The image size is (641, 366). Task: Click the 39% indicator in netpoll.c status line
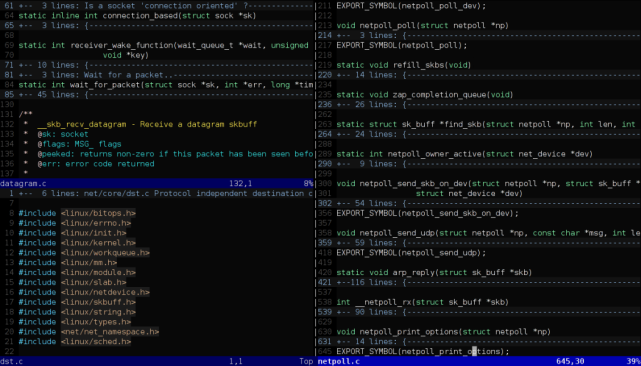(x=633, y=362)
